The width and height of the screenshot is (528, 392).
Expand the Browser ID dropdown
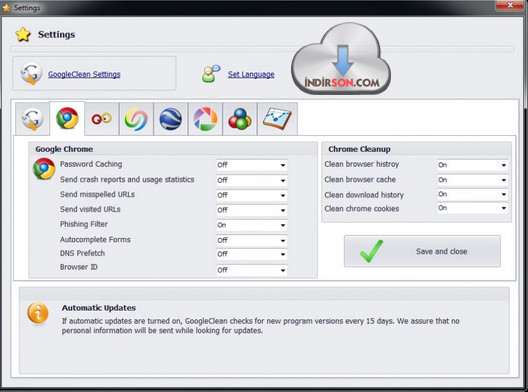252,270
